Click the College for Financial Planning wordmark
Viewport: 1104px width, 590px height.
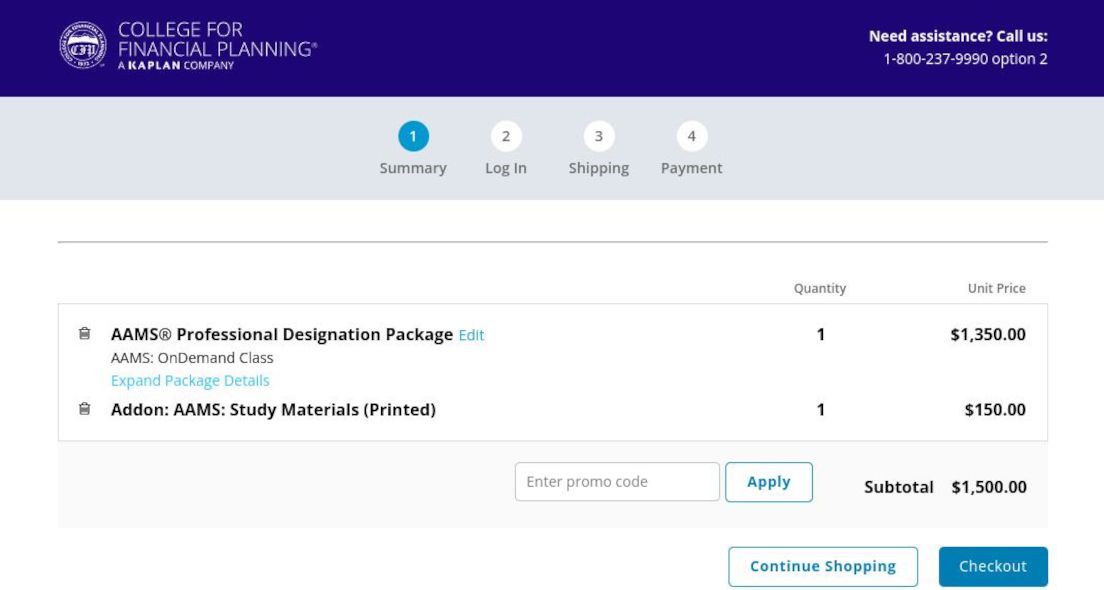click(x=217, y=46)
